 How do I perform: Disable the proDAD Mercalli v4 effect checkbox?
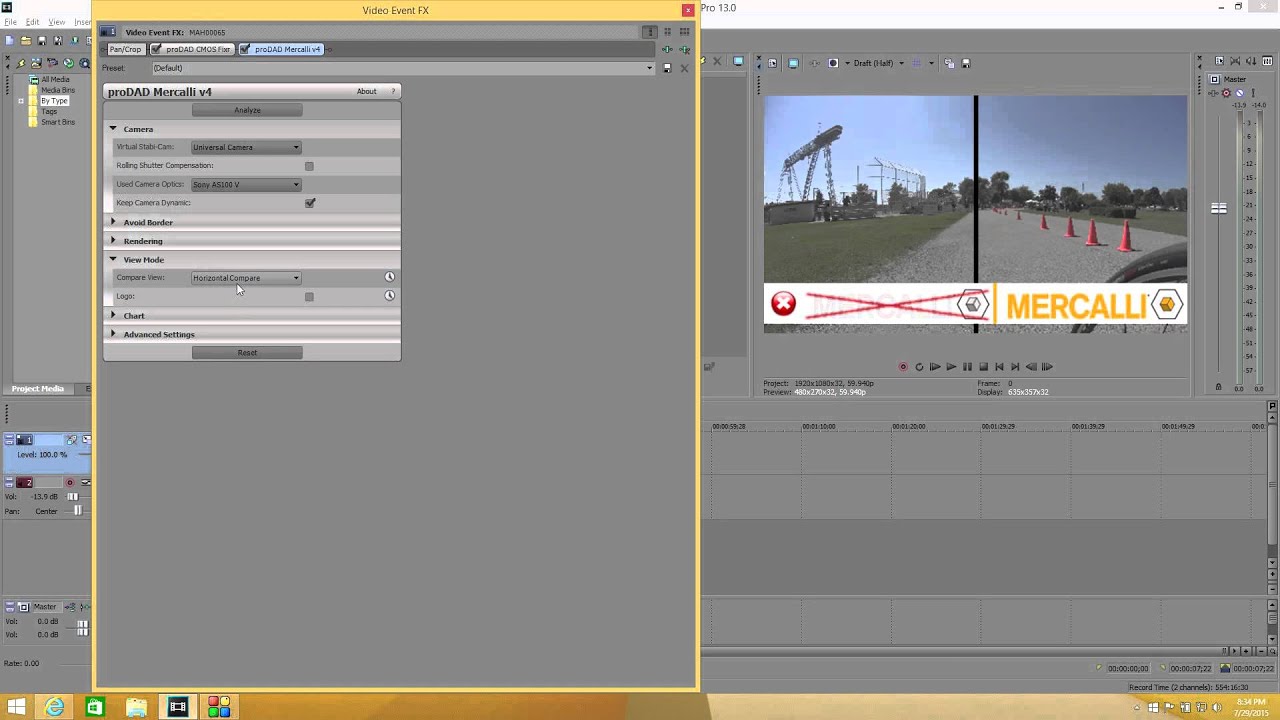point(246,49)
